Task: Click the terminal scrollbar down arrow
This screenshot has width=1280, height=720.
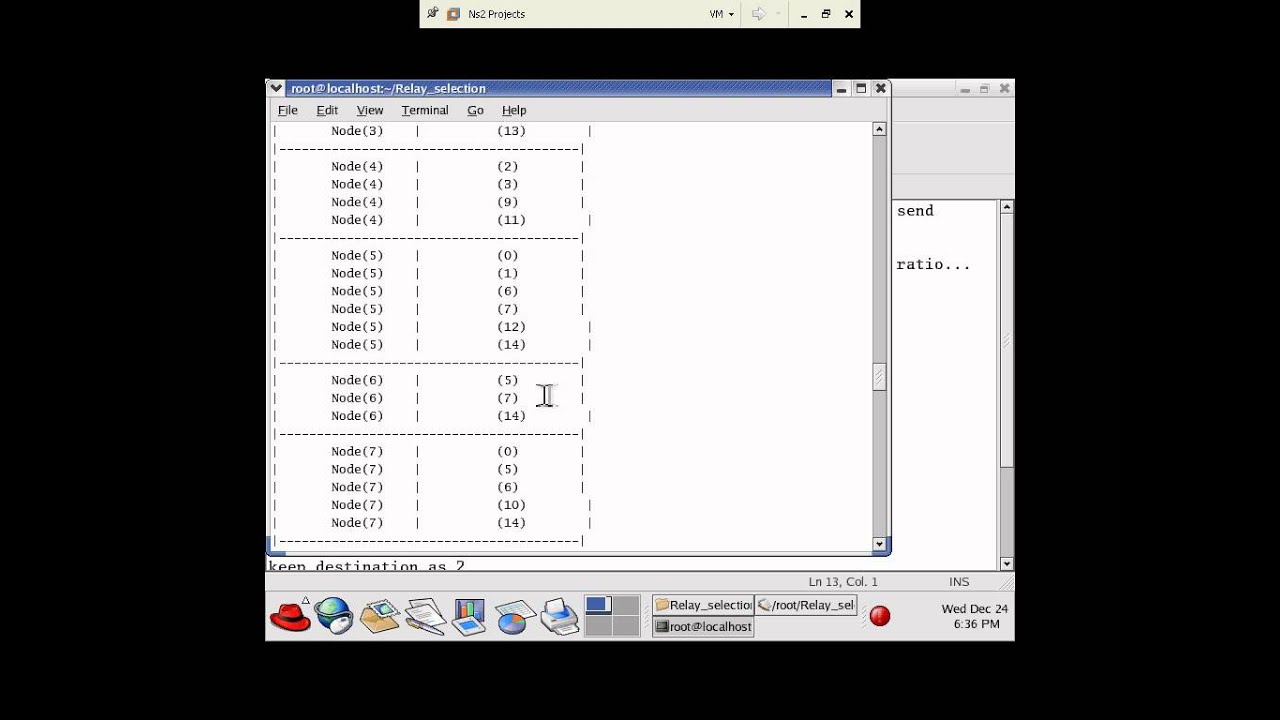Action: [x=879, y=545]
